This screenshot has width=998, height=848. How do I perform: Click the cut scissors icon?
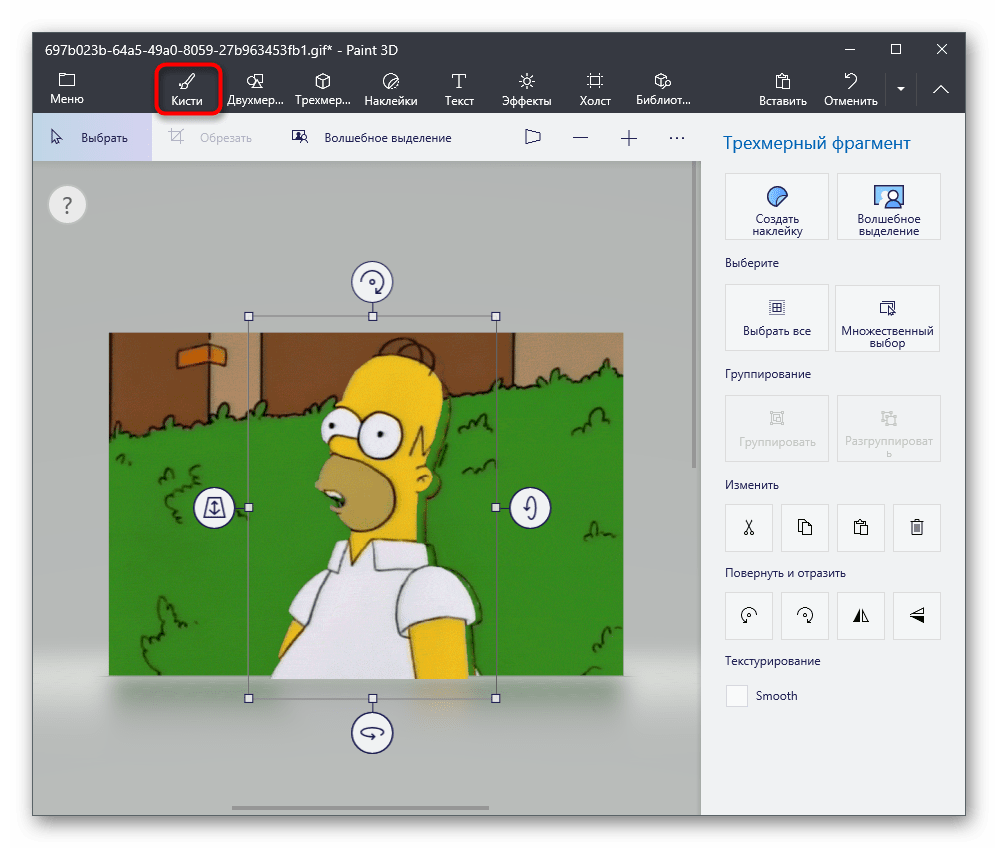(x=748, y=528)
